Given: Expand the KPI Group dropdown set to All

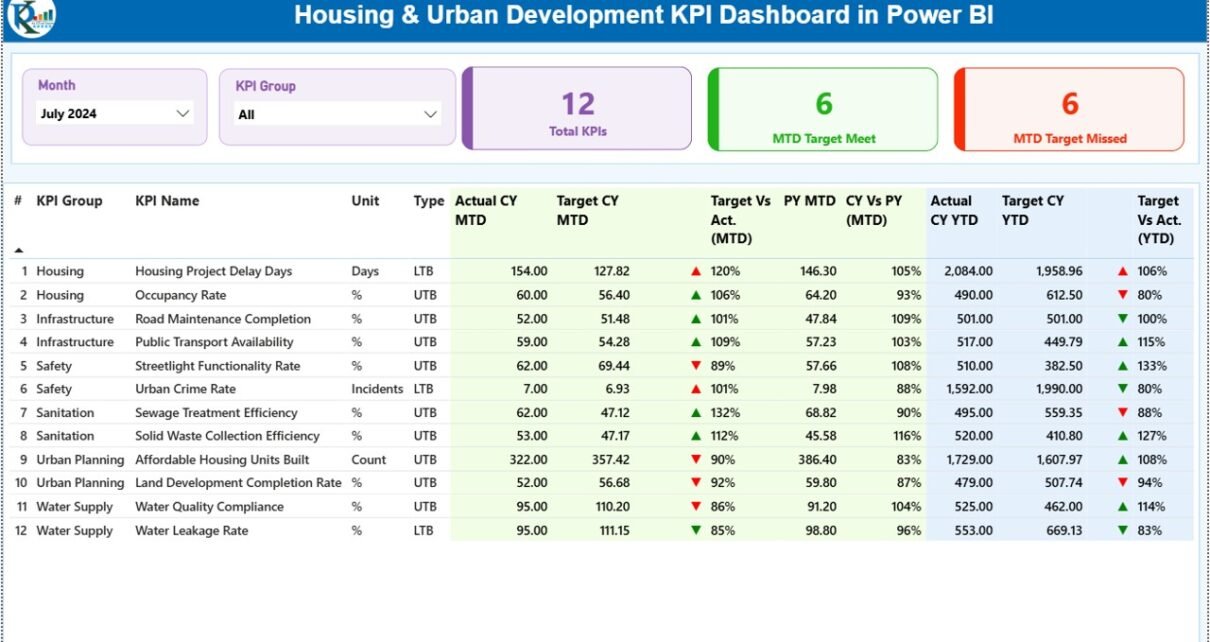Looking at the screenshot, I should tap(337, 115).
